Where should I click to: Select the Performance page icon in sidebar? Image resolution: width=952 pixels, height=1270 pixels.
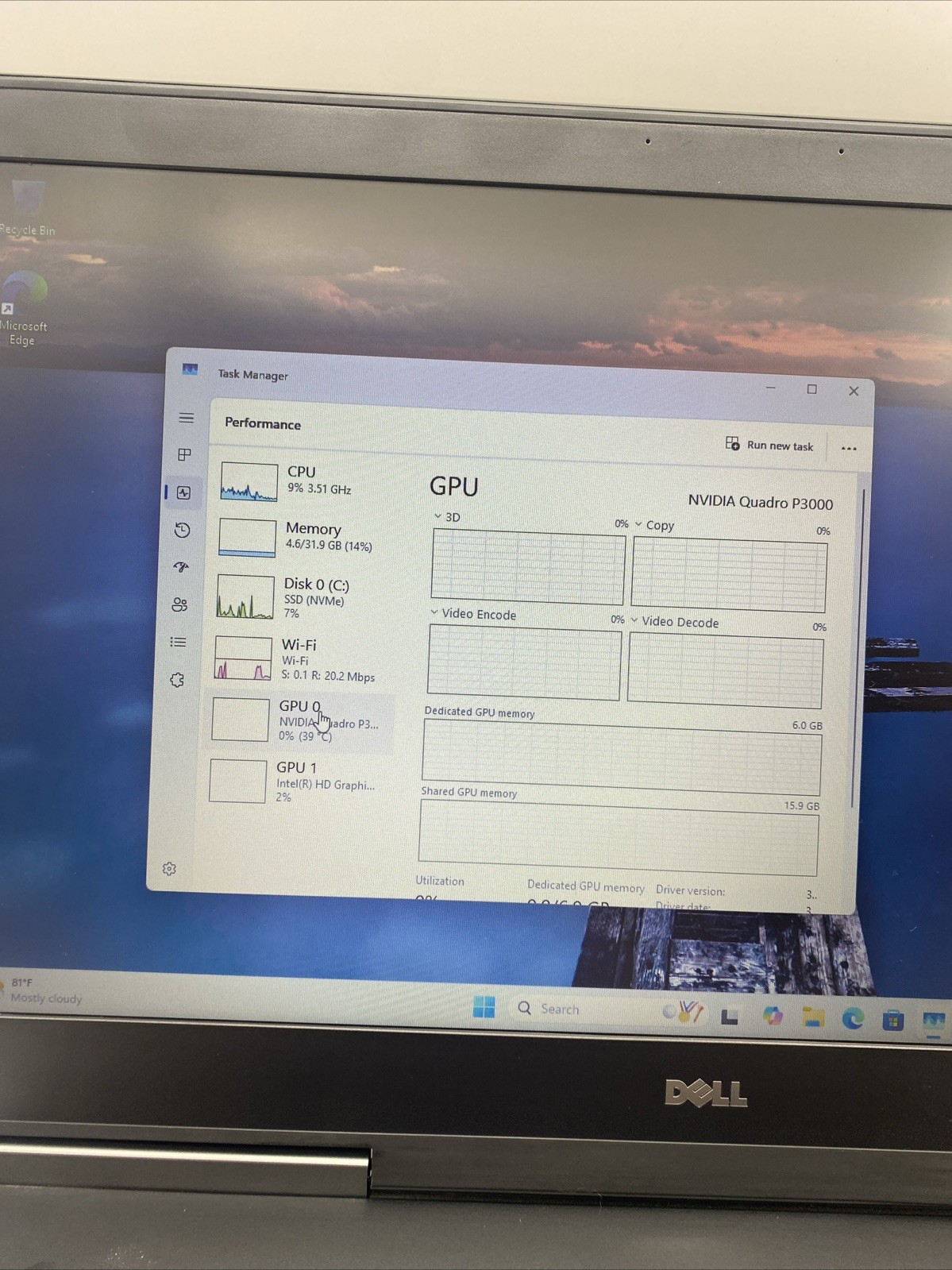click(x=183, y=492)
